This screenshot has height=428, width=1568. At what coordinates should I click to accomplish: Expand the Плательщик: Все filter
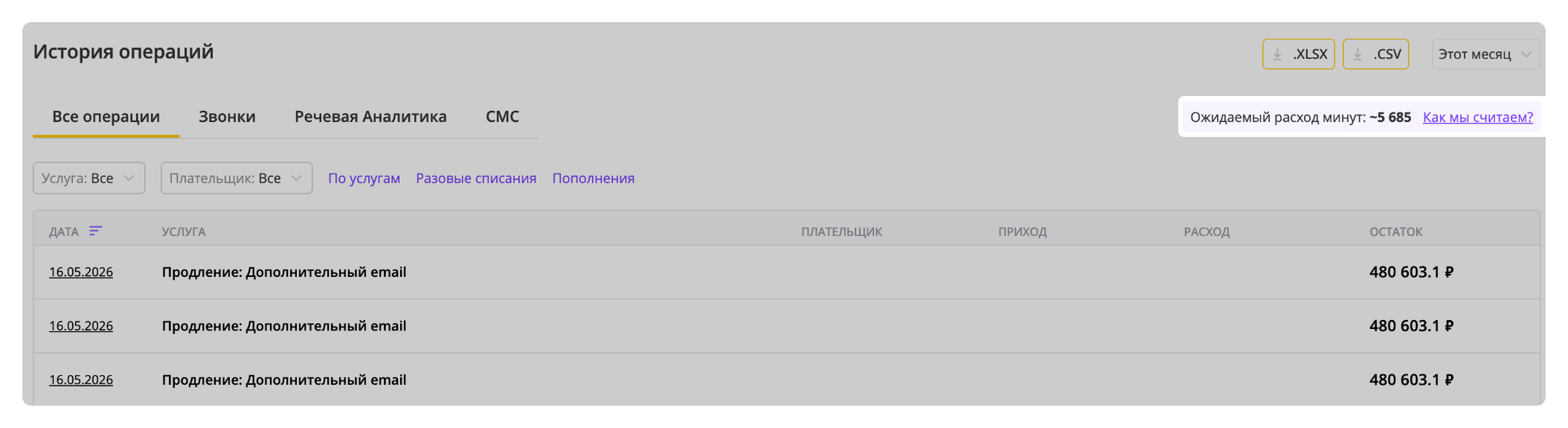coord(237,179)
